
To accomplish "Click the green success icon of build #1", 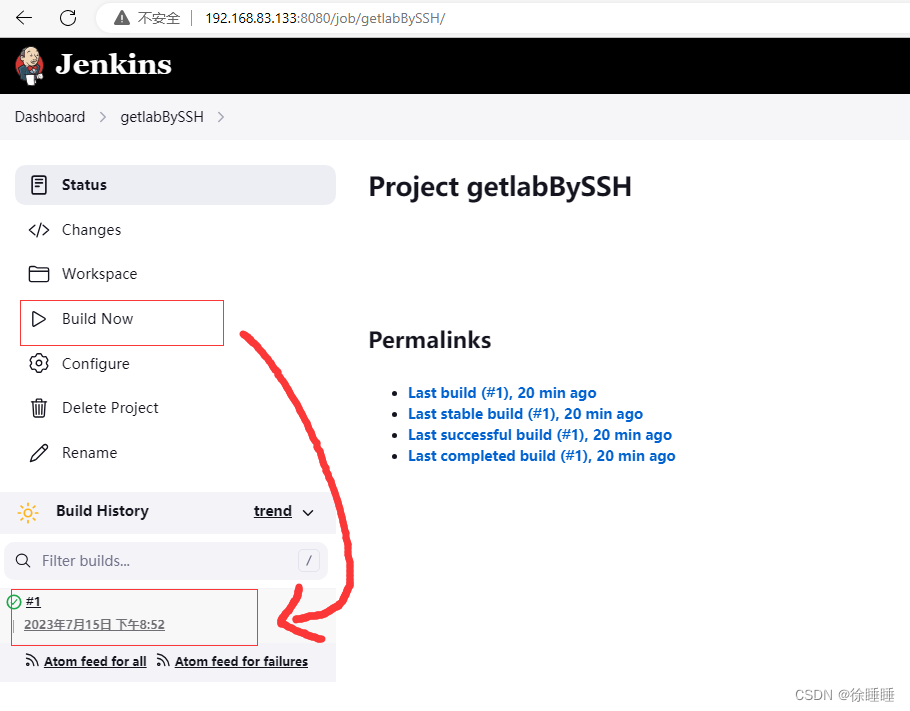I will pyautogui.click(x=14, y=602).
